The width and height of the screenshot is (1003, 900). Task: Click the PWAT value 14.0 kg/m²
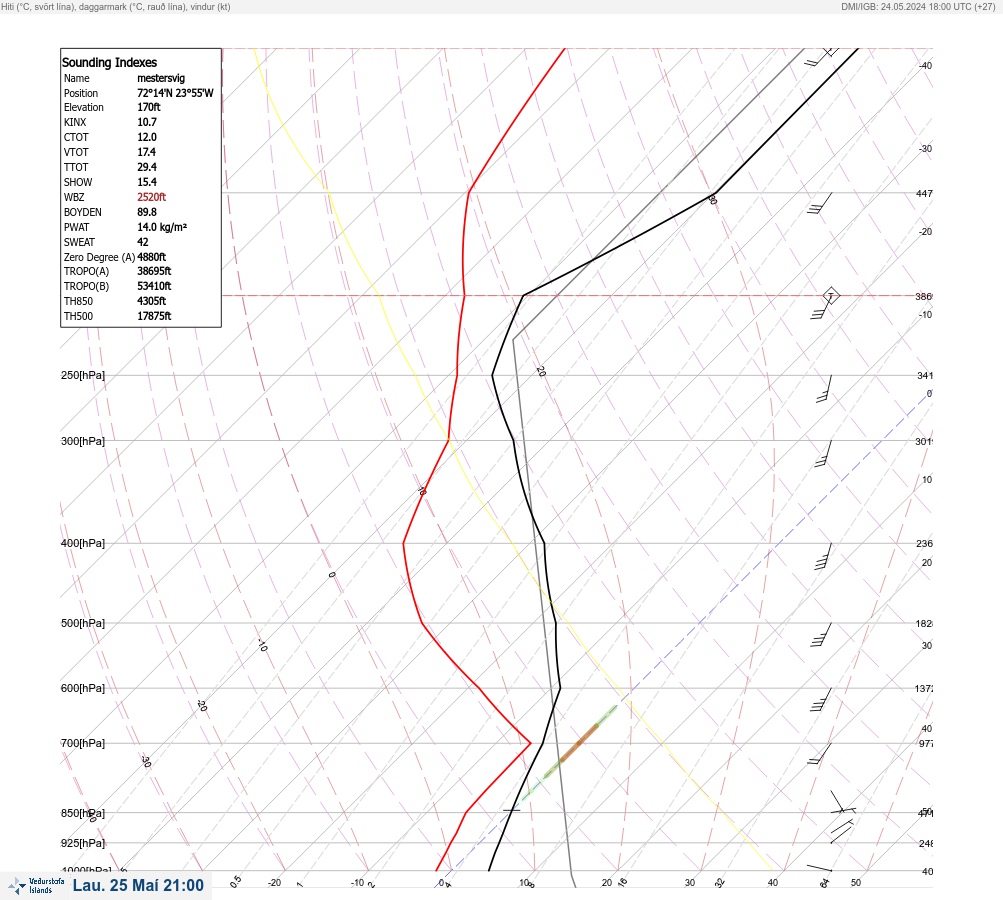(x=162, y=227)
